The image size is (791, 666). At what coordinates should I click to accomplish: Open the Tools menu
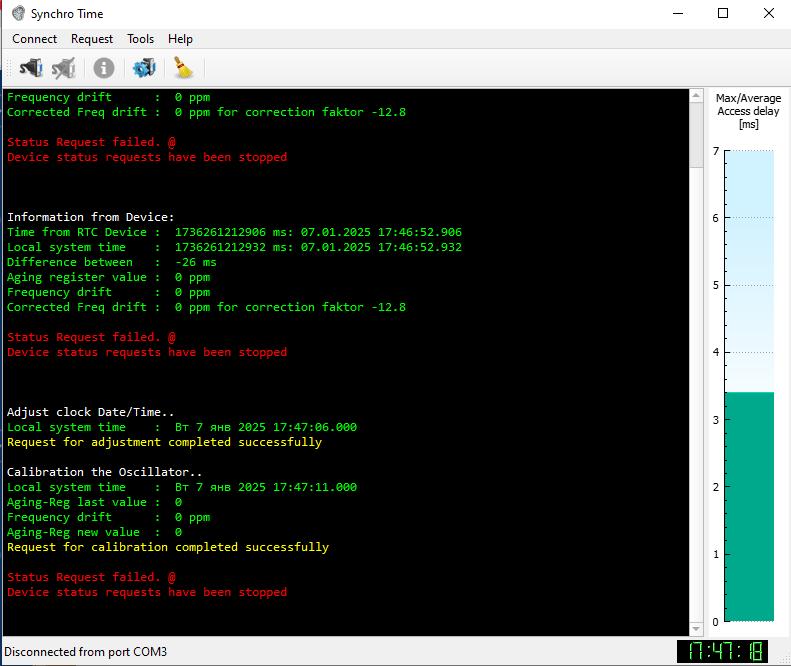pyautogui.click(x=140, y=39)
